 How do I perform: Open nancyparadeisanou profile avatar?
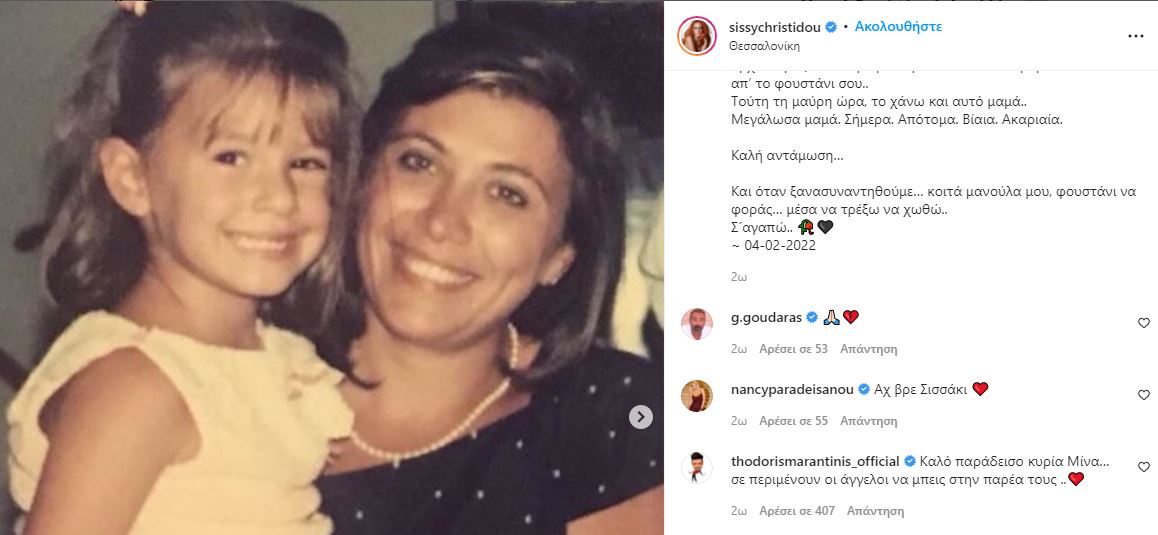pos(696,396)
